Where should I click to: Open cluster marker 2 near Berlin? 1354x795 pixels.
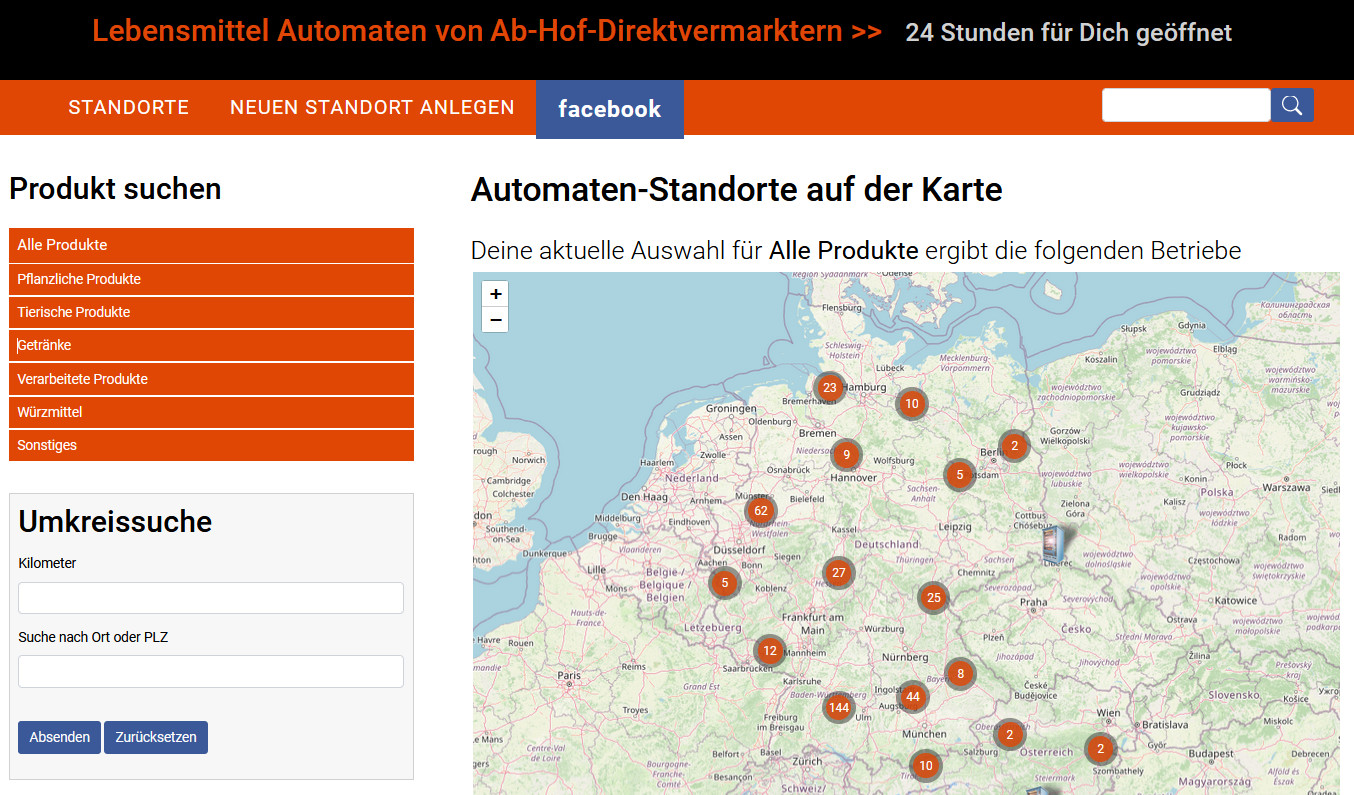(x=1014, y=446)
